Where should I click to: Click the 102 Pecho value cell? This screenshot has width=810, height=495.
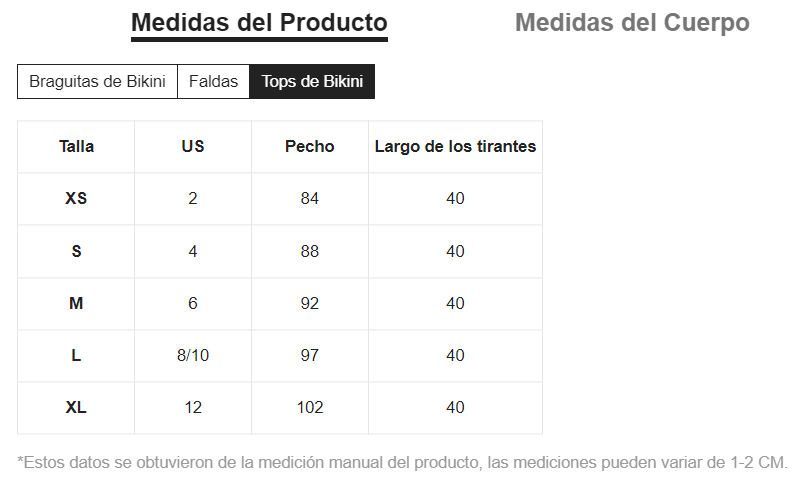click(x=310, y=407)
